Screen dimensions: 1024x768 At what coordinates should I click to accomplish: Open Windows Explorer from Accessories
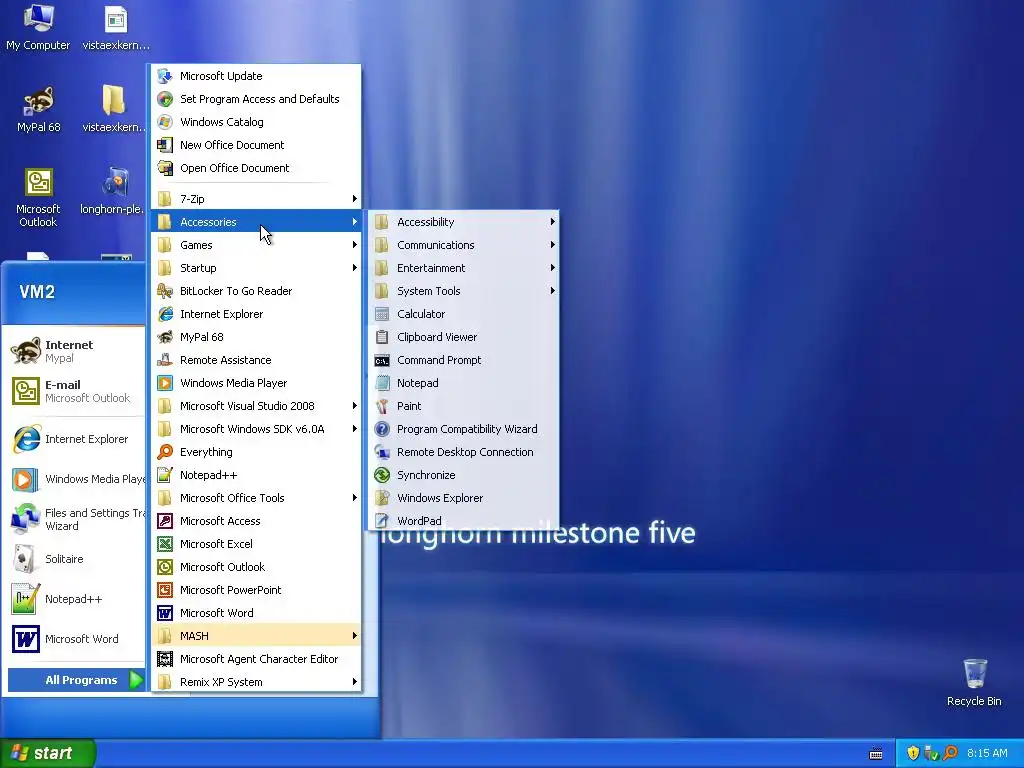pyautogui.click(x=464, y=498)
